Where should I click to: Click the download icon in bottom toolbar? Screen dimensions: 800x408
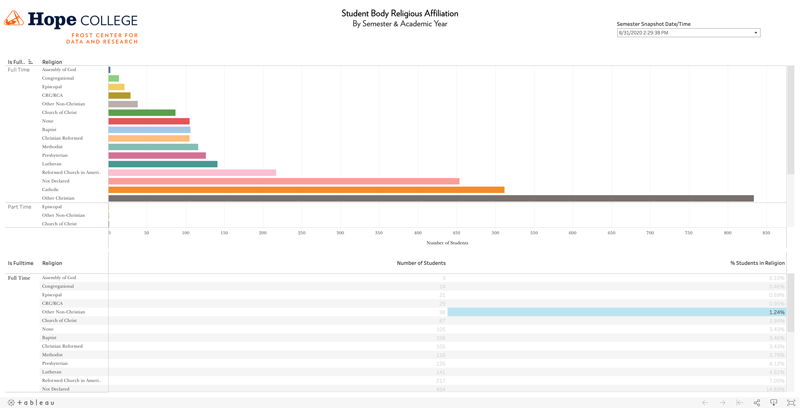point(773,402)
